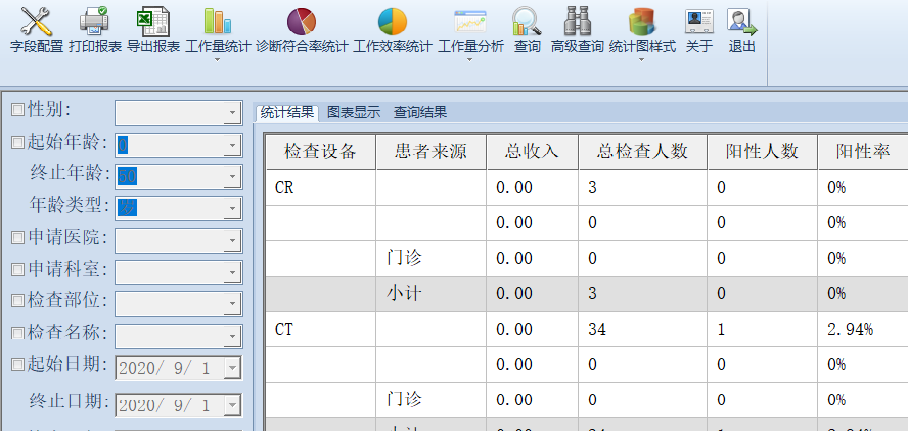Open 高级查询 binoculars icon
Image resolution: width=909 pixels, height=432 pixels.
click(577, 21)
